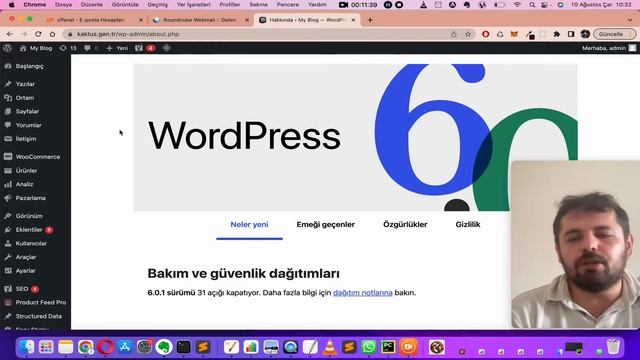Click the Ortam media icon
640x360 pixels.
[x=8, y=98]
